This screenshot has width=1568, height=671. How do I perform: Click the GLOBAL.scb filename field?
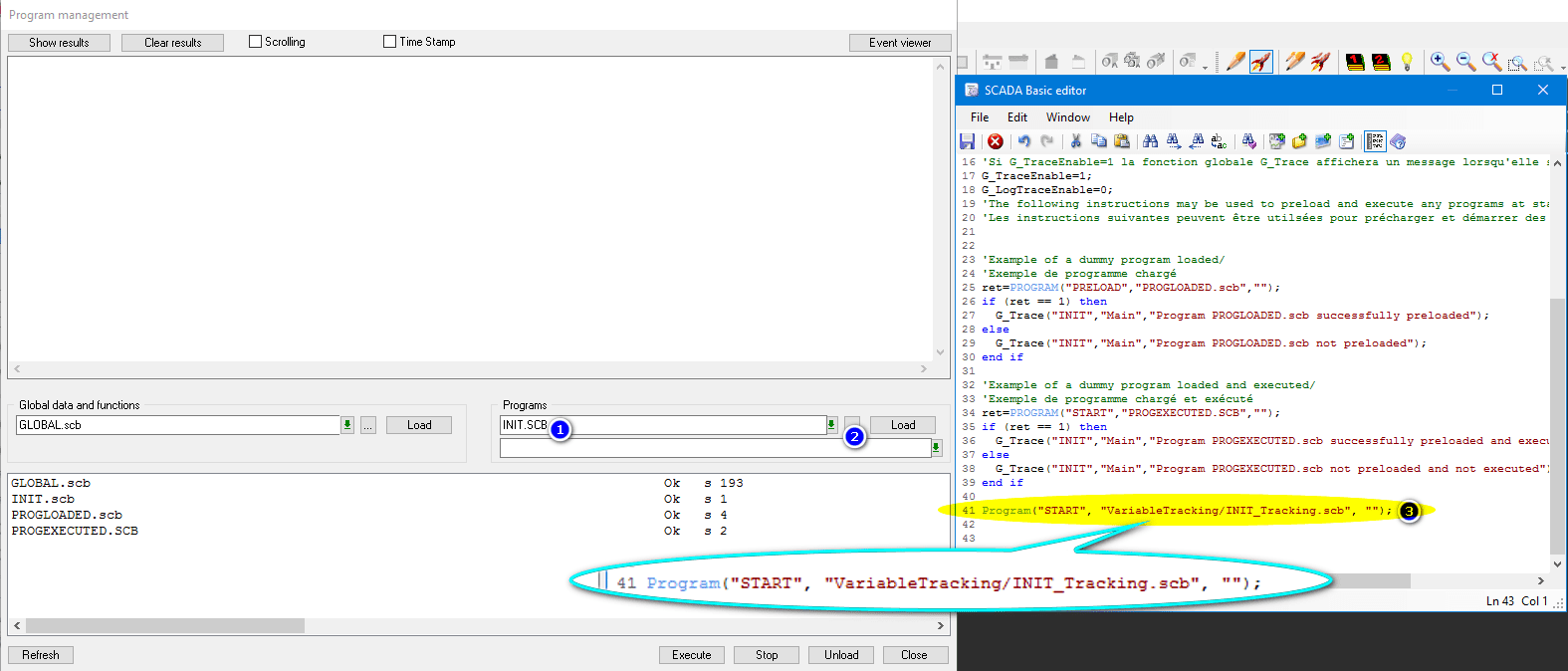[178, 425]
